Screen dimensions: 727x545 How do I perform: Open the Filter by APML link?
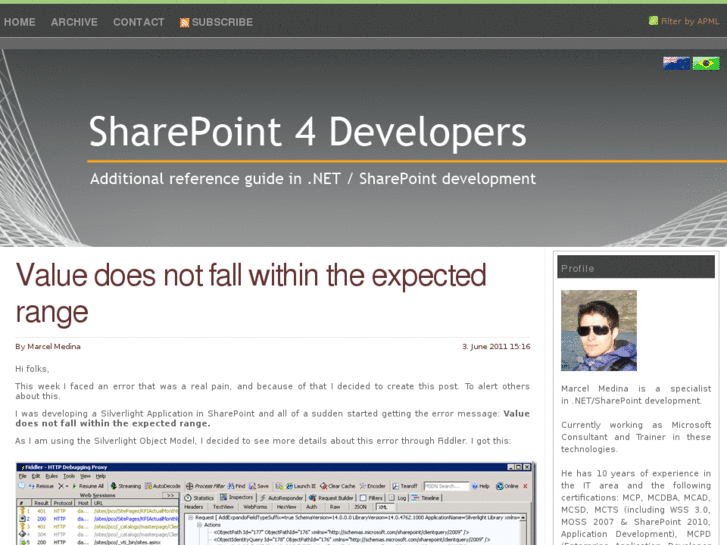click(x=690, y=21)
